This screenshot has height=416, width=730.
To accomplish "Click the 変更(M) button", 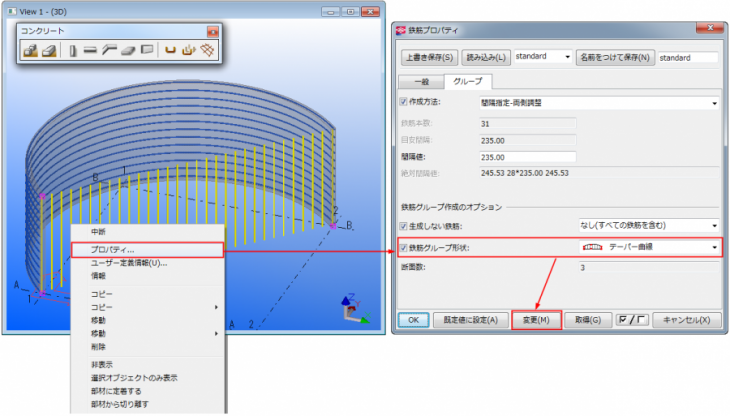I will [x=536, y=320].
